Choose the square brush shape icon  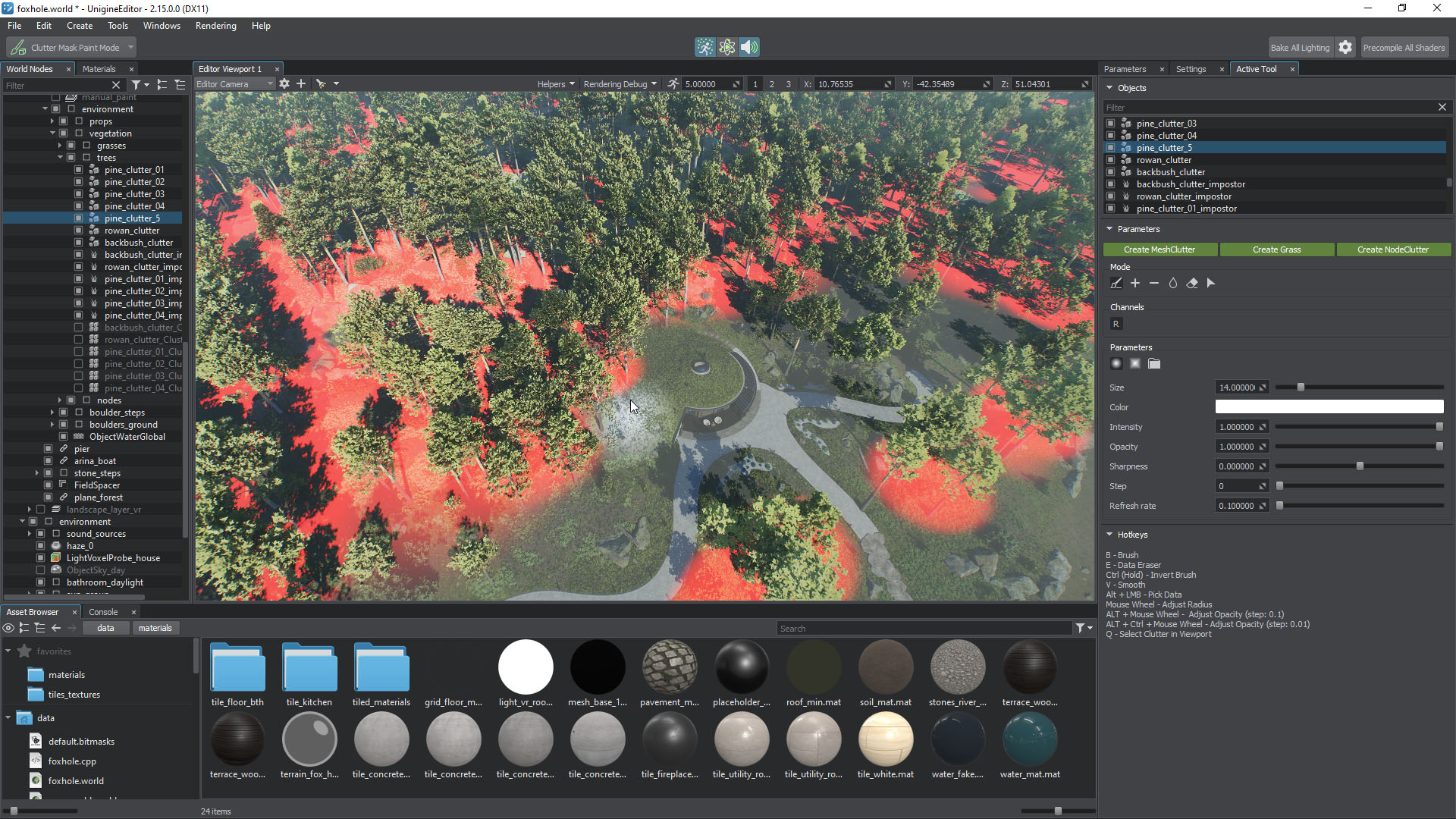[1135, 364]
